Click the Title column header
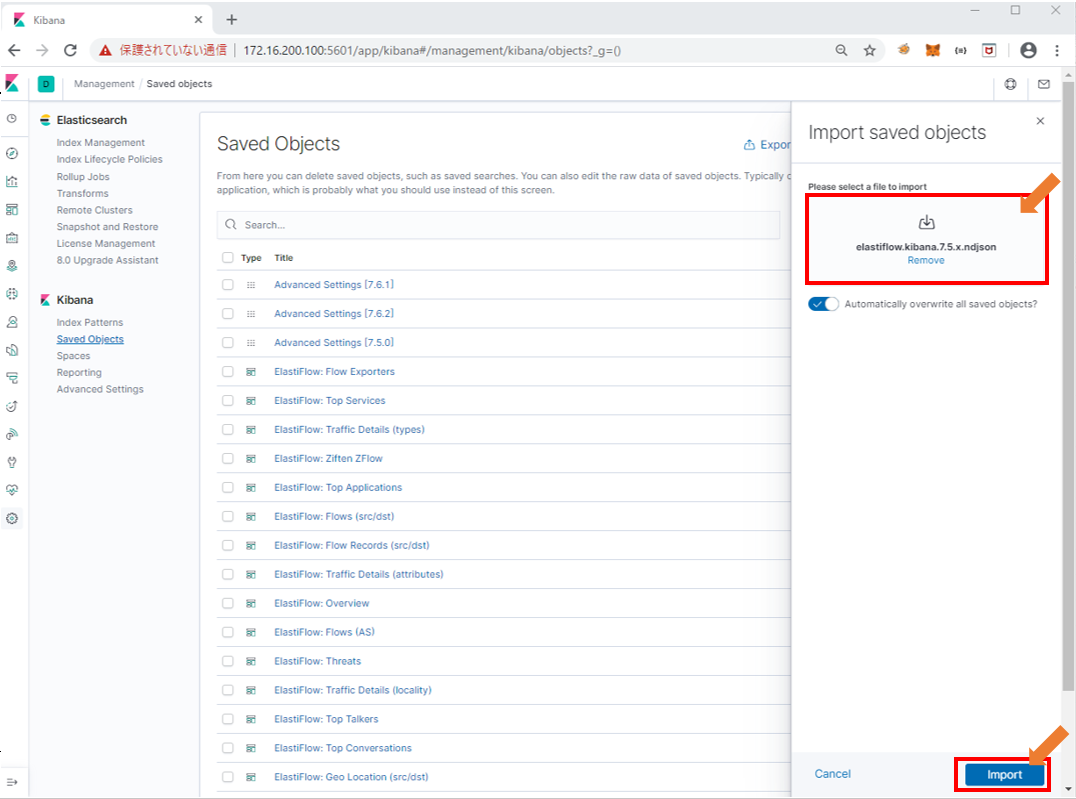The height and width of the screenshot is (799, 1076). [x=283, y=258]
